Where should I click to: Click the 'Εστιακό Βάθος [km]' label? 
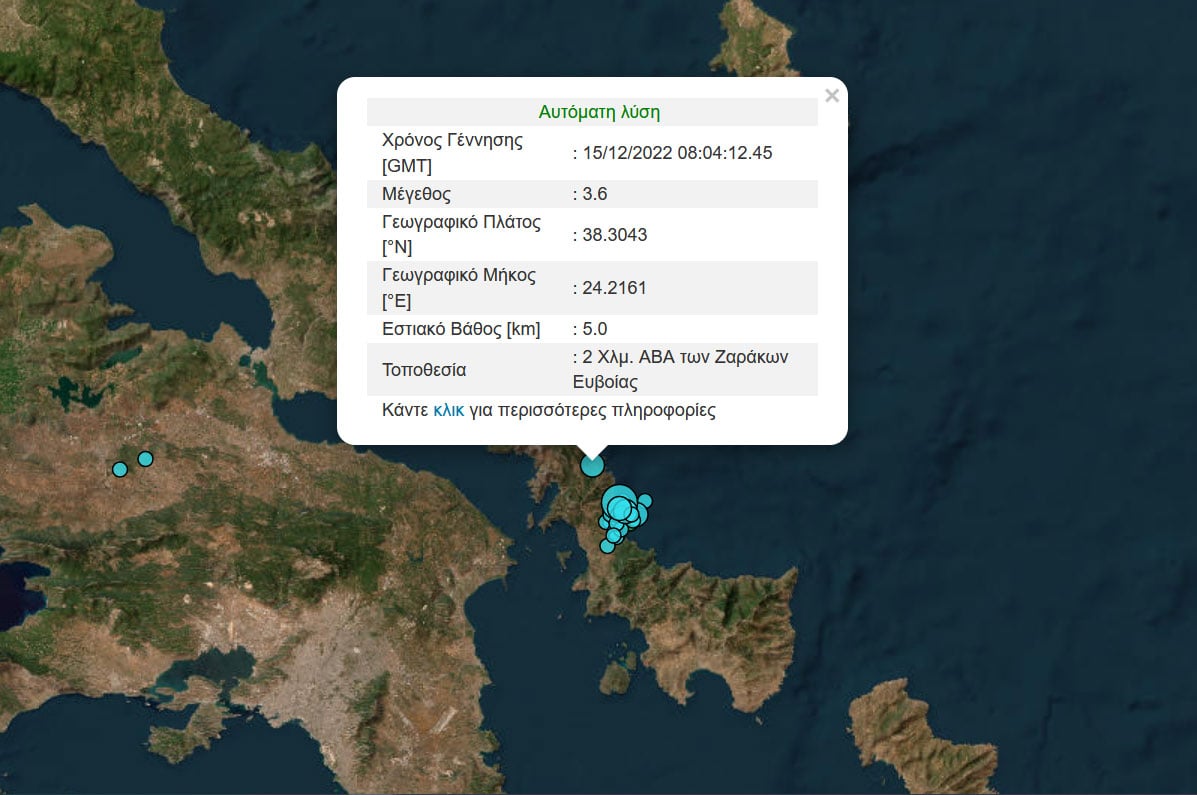[461, 329]
